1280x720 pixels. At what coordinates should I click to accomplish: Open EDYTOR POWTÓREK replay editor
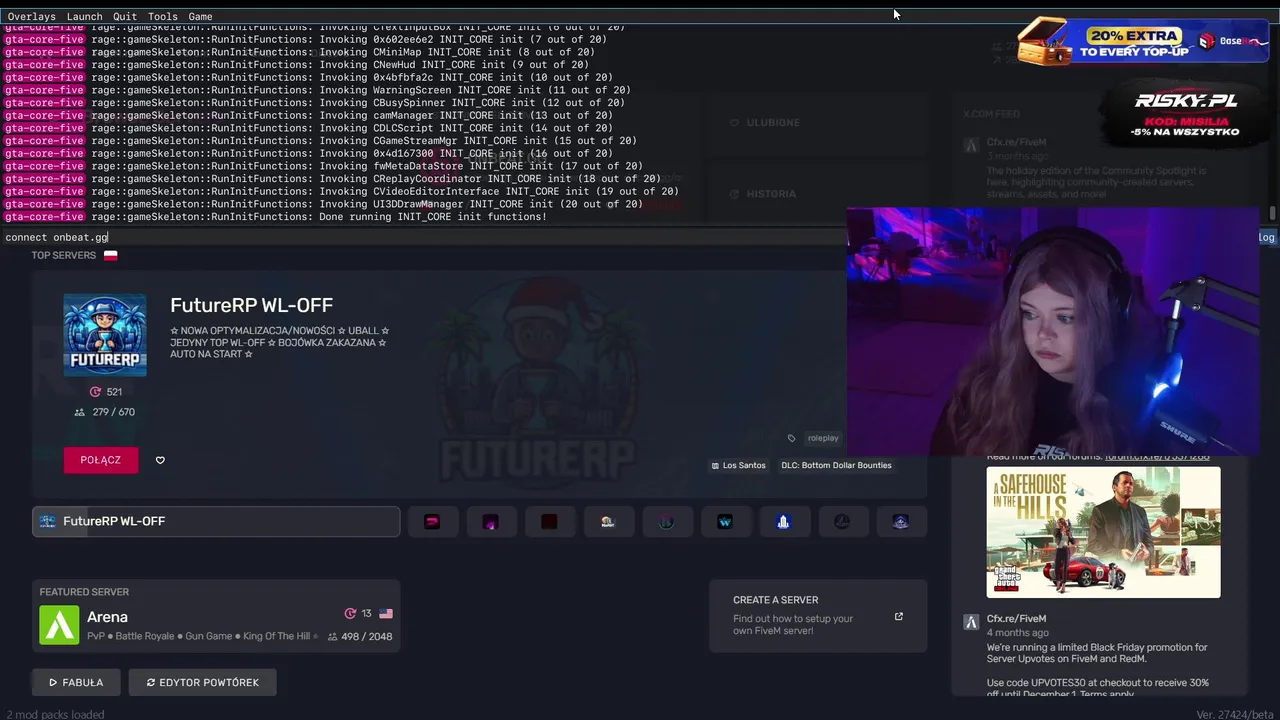tap(202, 682)
